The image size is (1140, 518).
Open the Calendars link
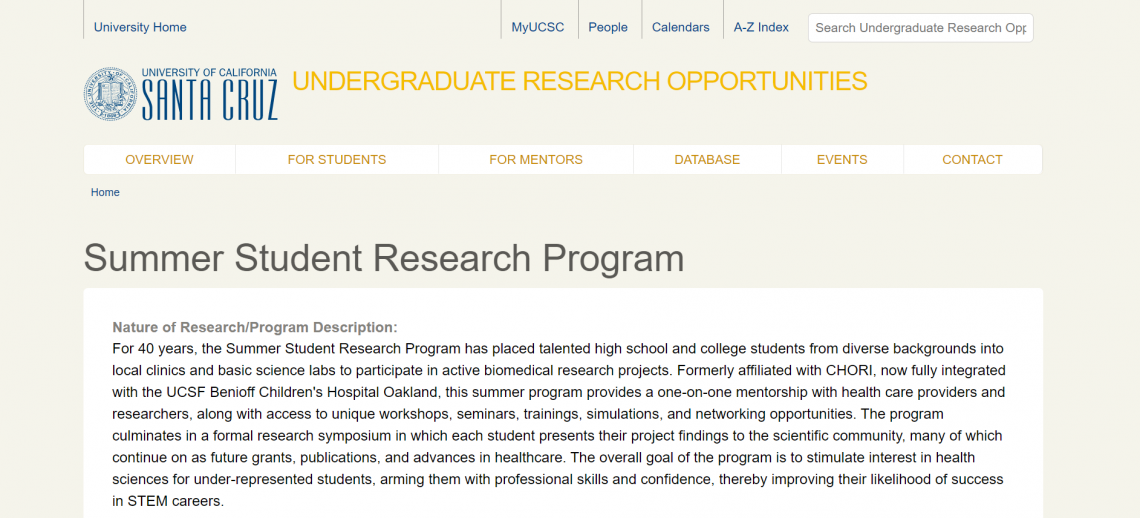tap(680, 27)
